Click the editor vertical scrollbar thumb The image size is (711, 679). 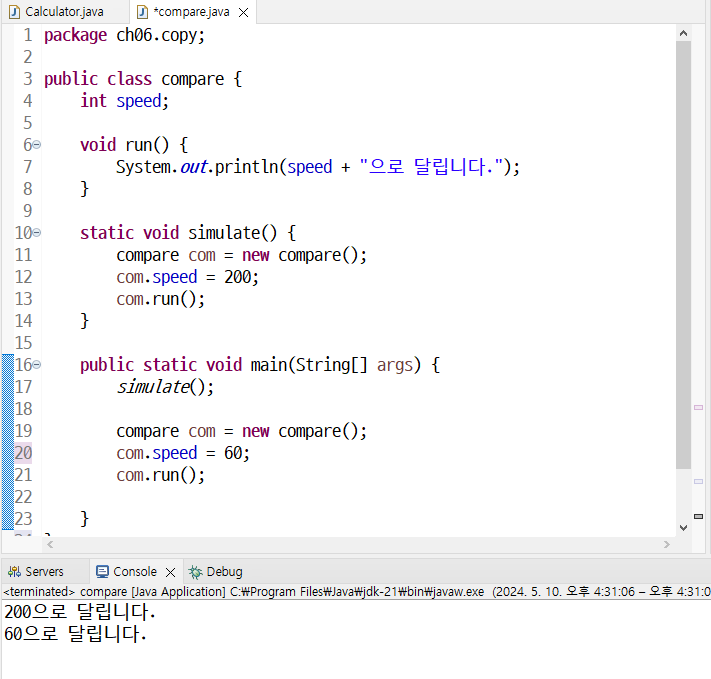[x=683, y=255]
